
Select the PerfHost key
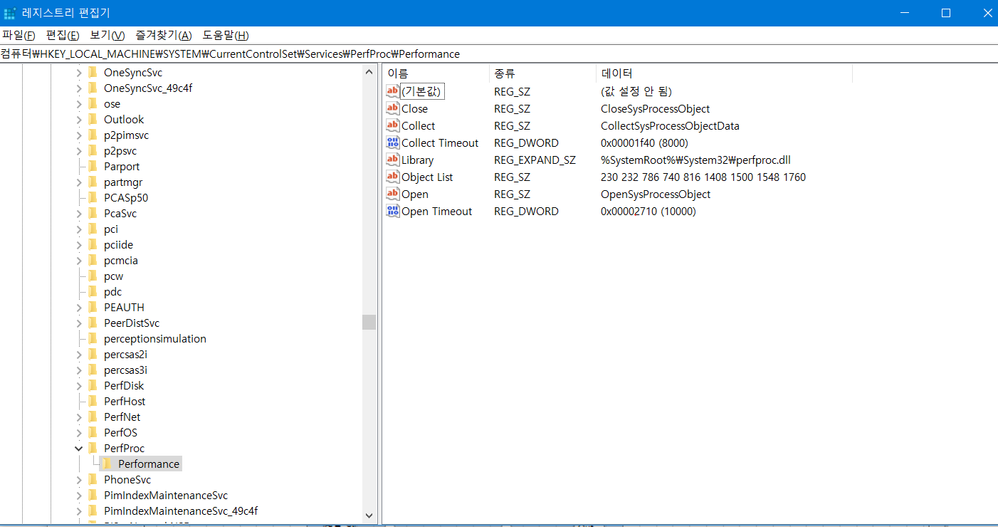pos(125,401)
